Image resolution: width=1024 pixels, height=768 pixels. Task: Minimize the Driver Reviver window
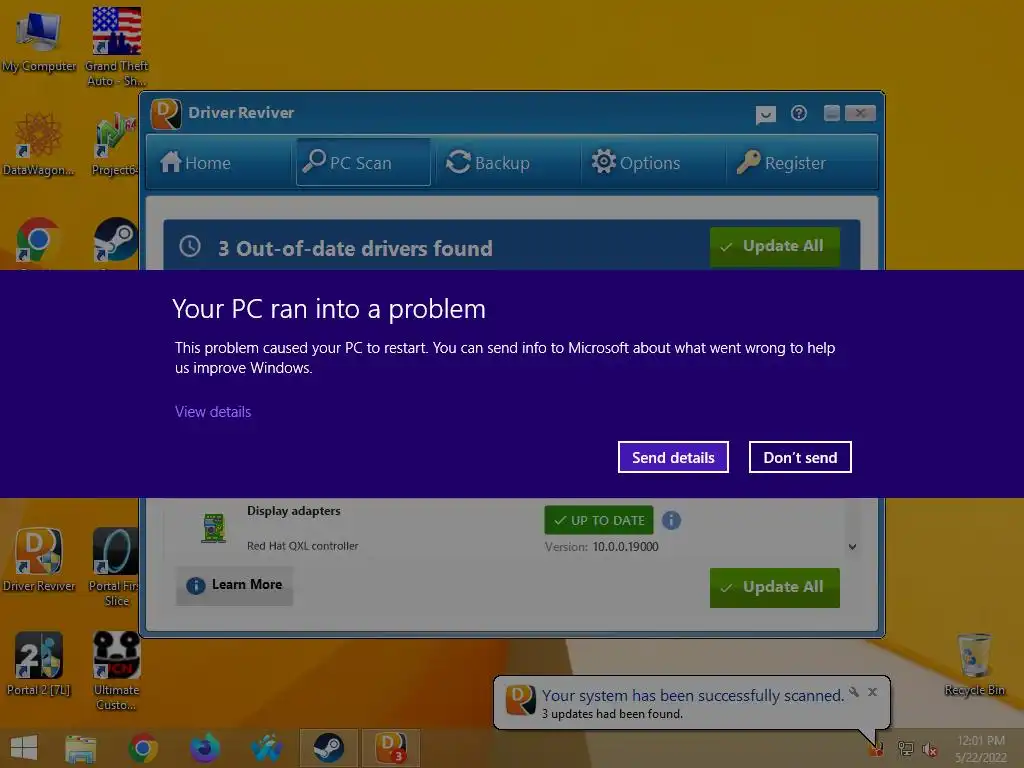[832, 114]
